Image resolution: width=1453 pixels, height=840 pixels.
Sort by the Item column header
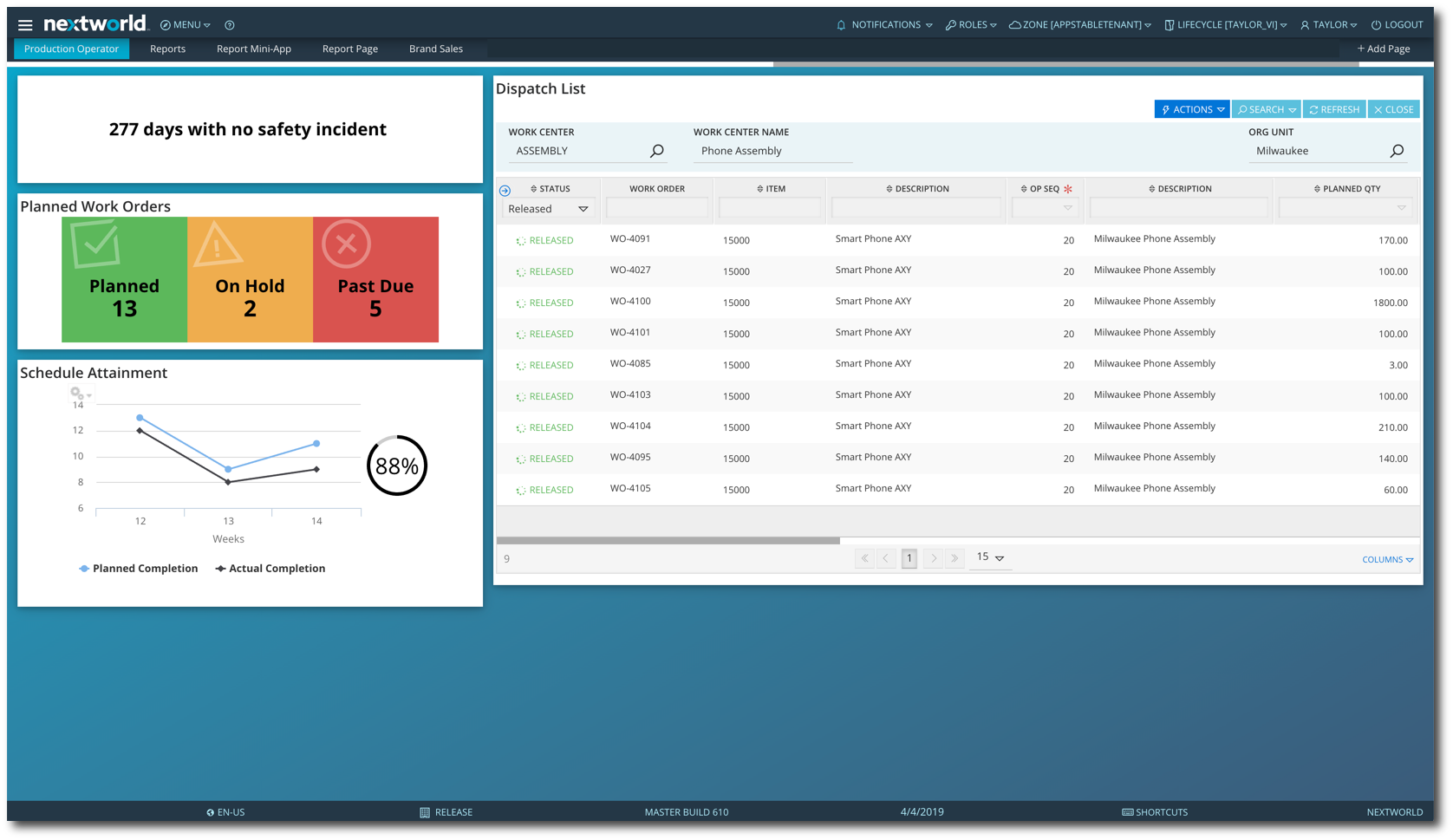[x=771, y=188]
